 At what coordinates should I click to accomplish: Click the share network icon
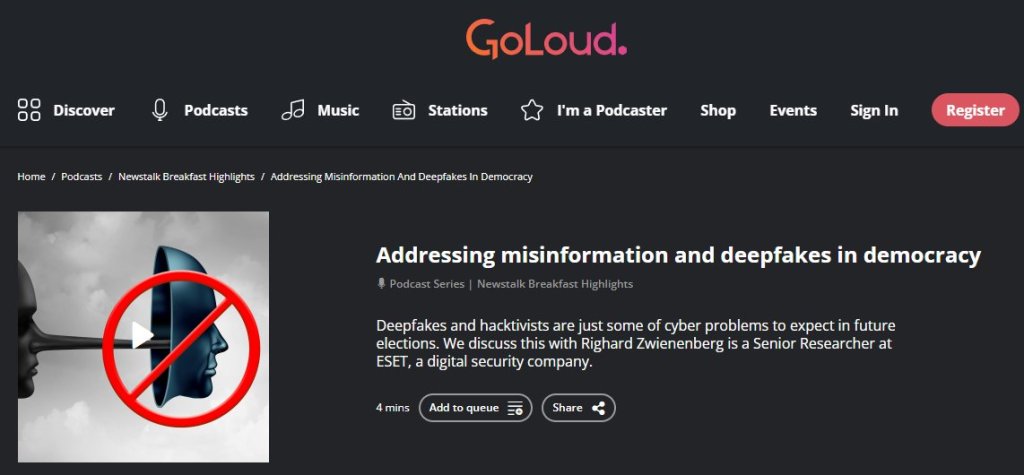[599, 408]
